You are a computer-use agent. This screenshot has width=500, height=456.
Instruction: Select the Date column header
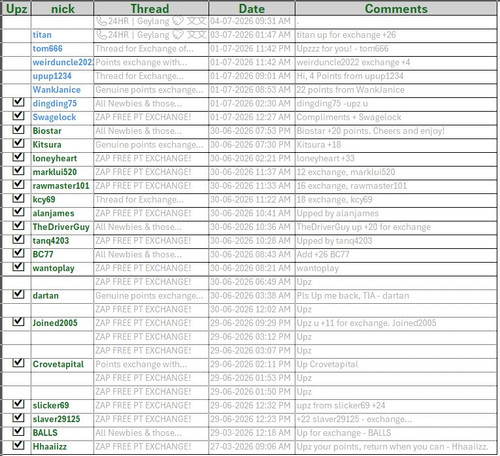click(252, 9)
